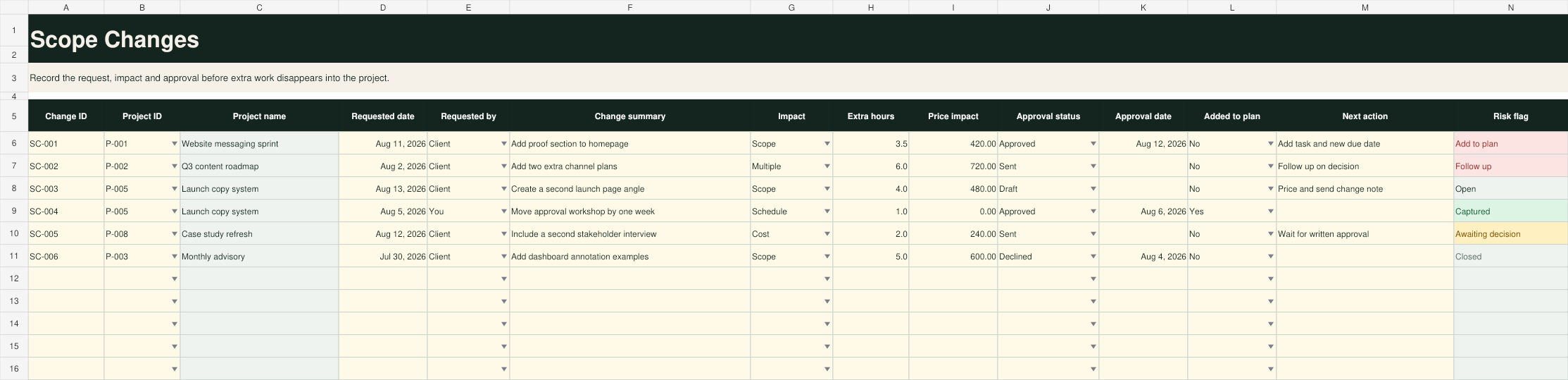The height and width of the screenshot is (380, 1568).
Task: Click the Project name column heading
Action: pos(259,116)
